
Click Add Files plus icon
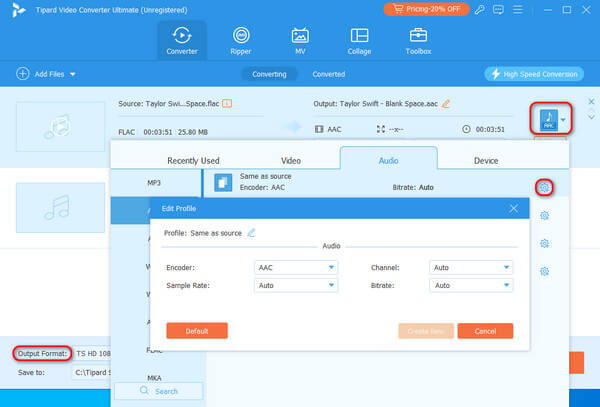[x=23, y=74]
